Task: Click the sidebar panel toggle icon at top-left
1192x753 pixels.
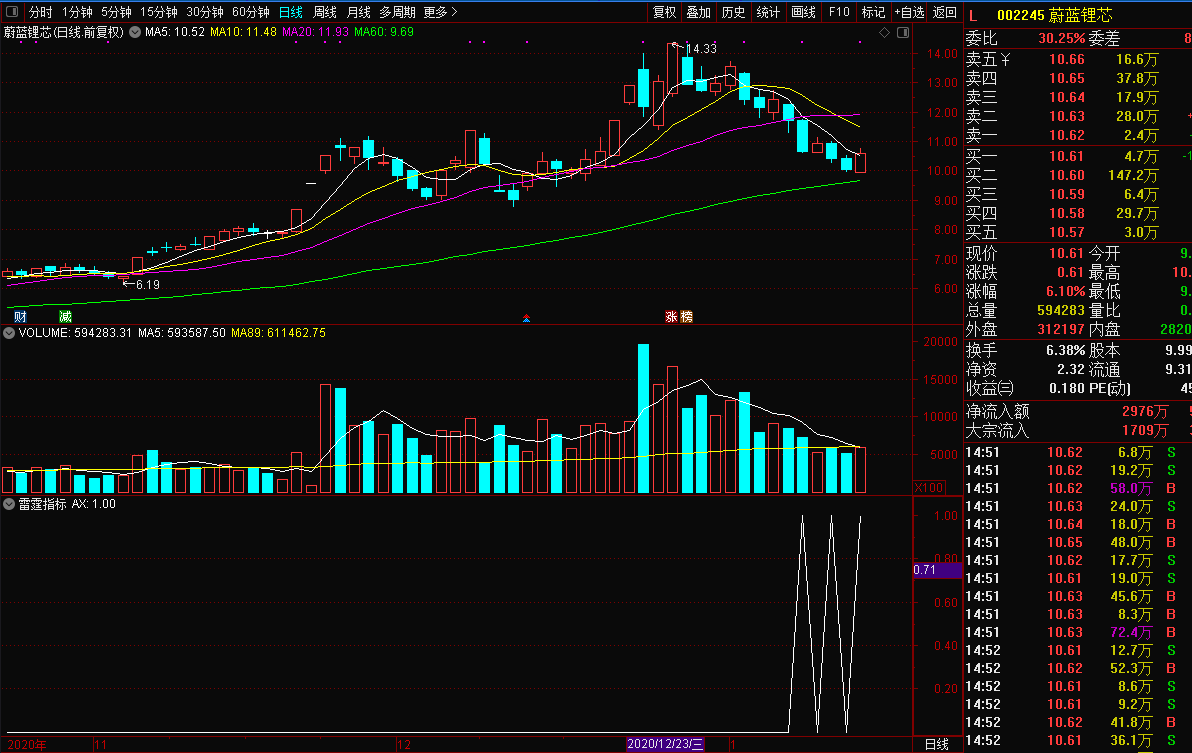Action: point(12,12)
